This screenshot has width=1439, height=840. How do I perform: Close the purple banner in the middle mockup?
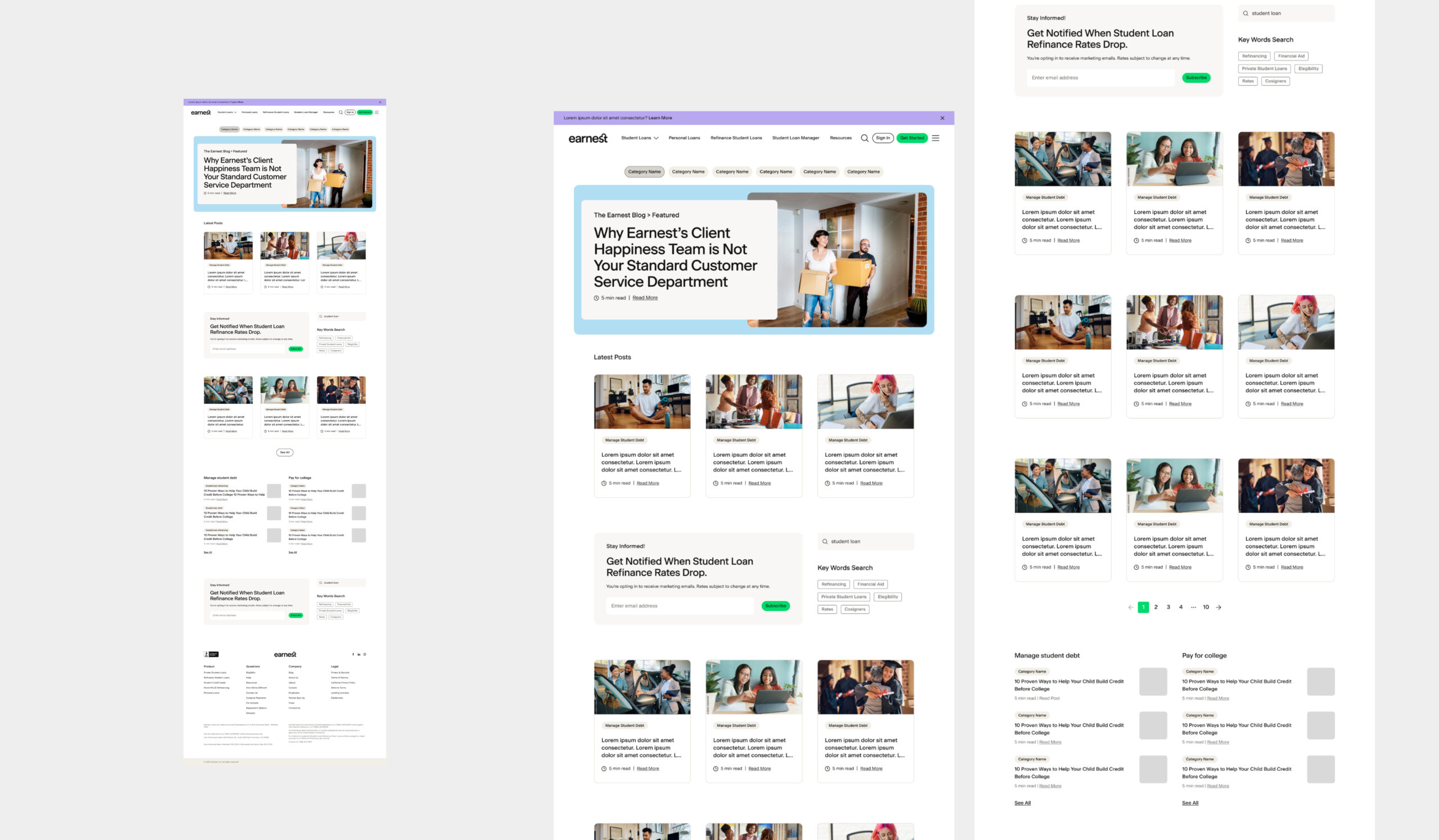(942, 118)
